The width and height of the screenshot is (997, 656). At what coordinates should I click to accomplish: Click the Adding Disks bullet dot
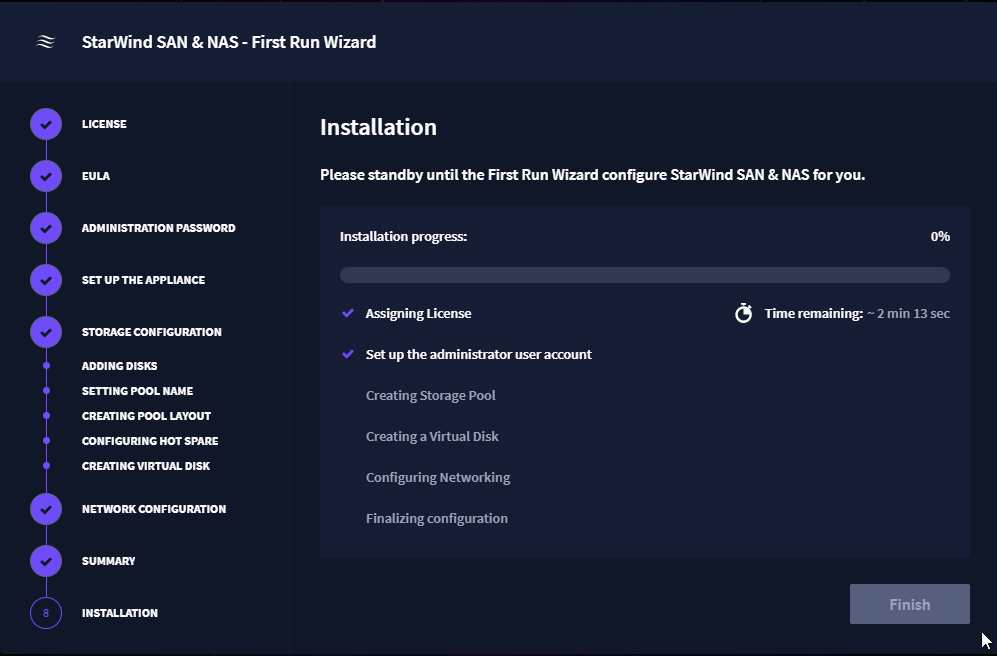pyautogui.click(x=46, y=366)
